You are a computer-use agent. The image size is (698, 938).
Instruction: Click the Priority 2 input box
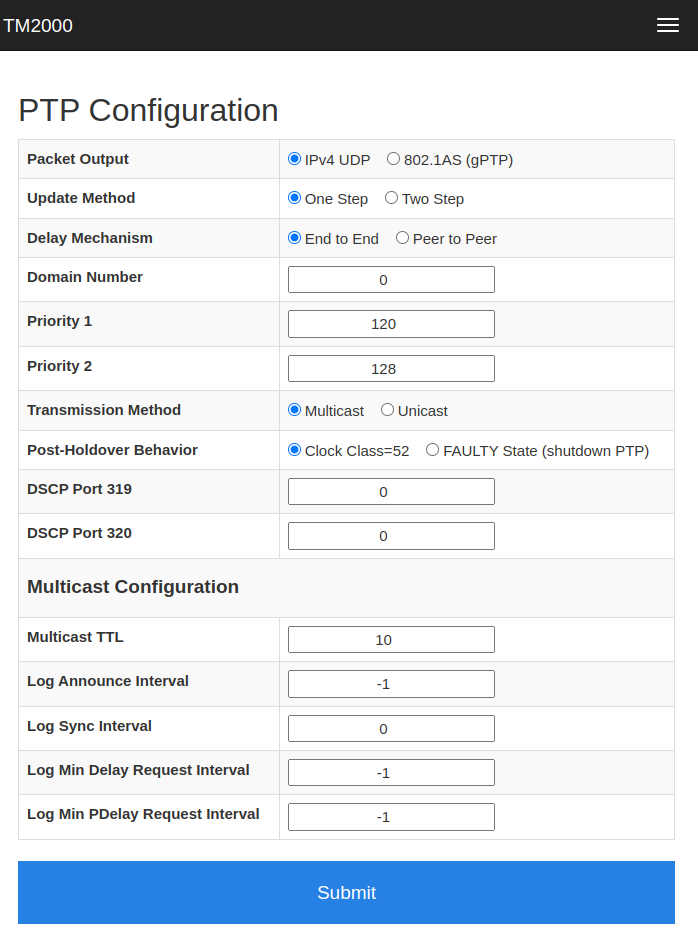point(391,368)
